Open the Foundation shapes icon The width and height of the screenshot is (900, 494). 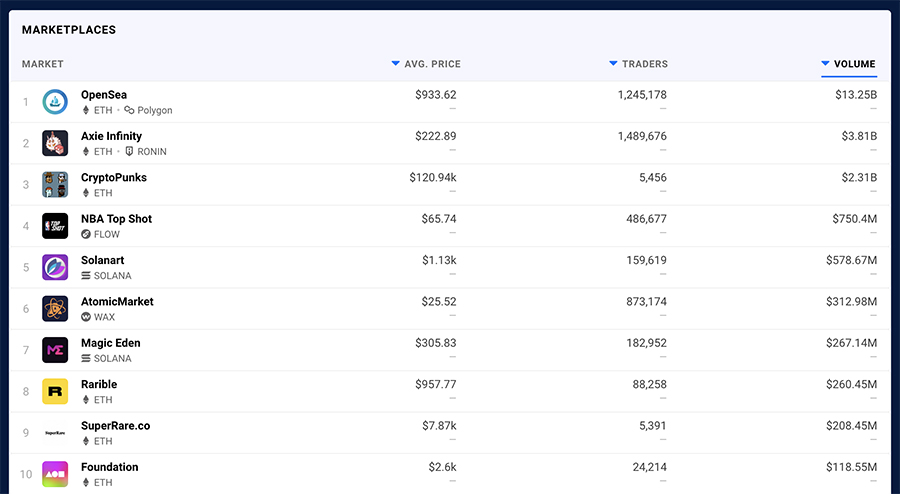click(55, 474)
